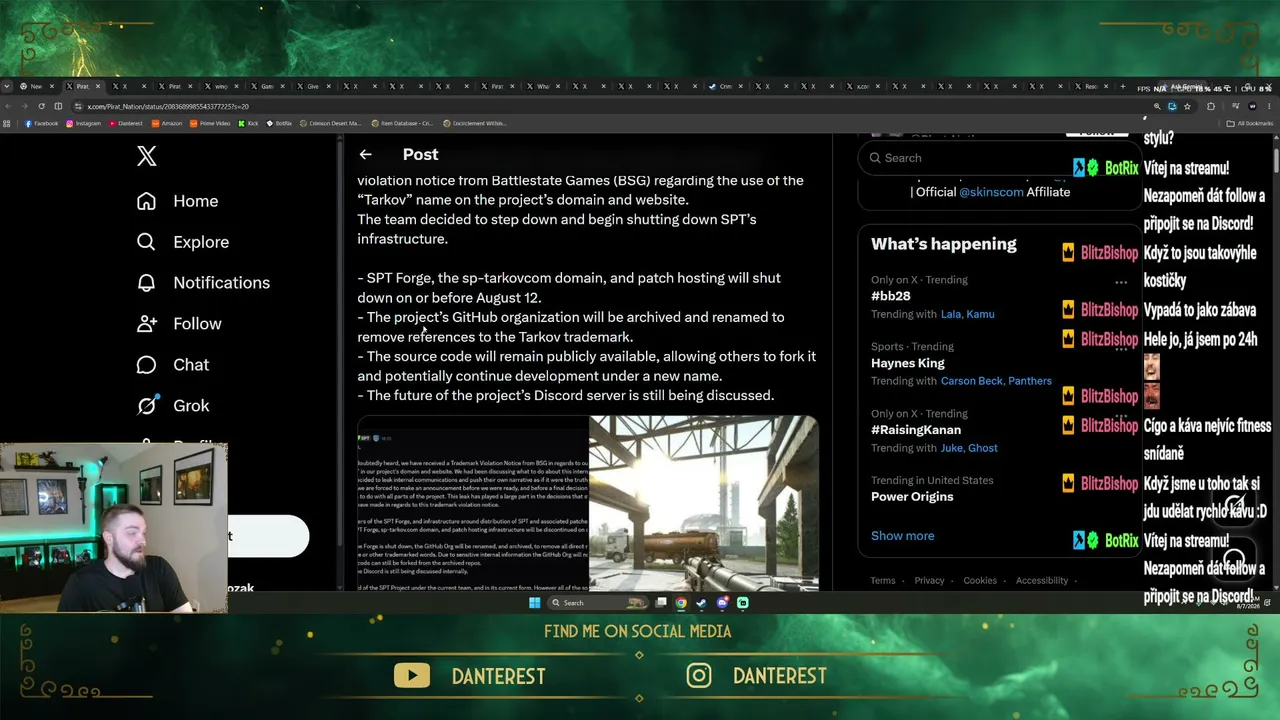Open Notifications in X sidebar

click(x=203, y=283)
